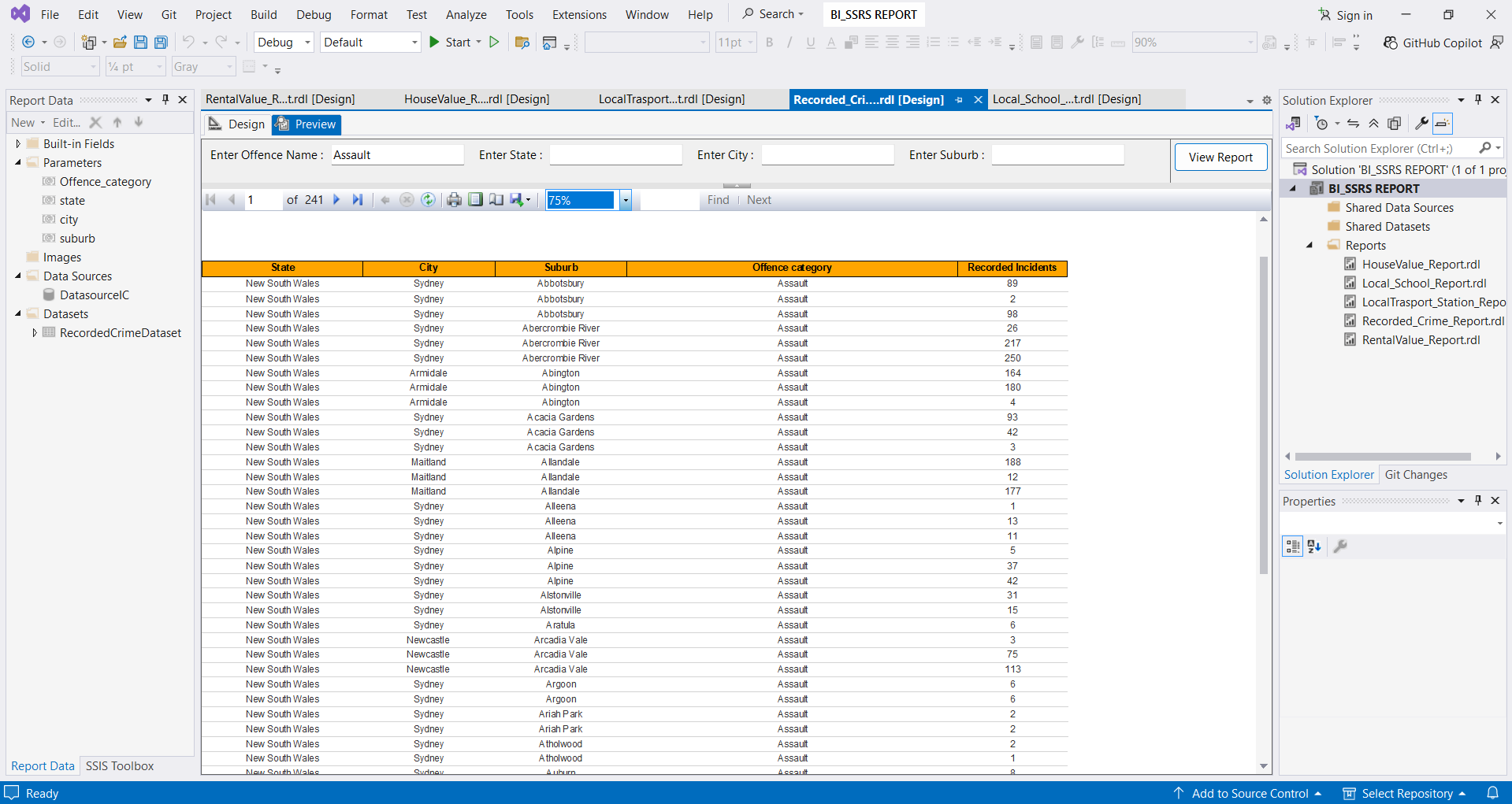Jump to the last report page
This screenshot has width=1512, height=804.
pos(358,200)
